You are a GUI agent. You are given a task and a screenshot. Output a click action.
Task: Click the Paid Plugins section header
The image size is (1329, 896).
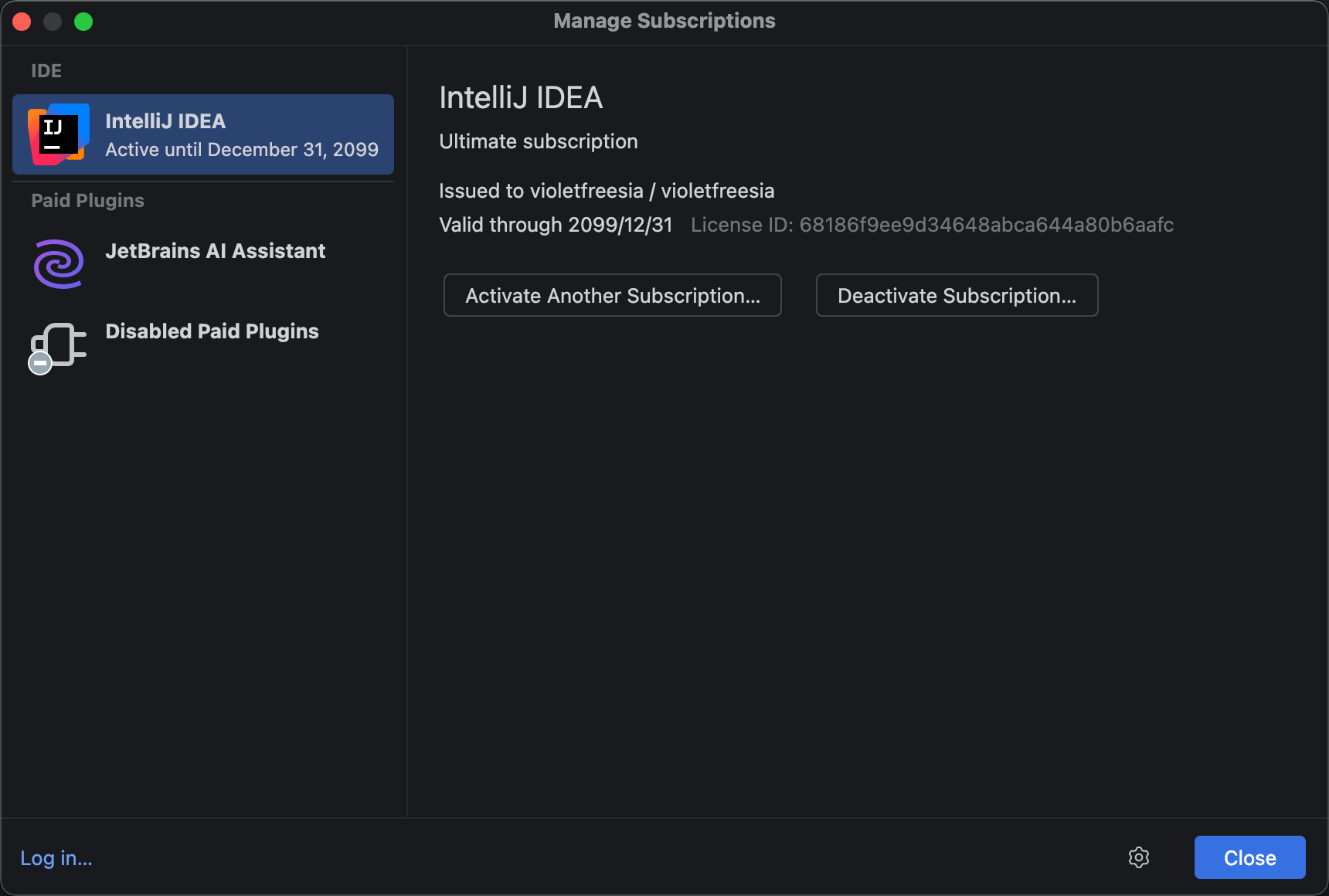coord(87,201)
